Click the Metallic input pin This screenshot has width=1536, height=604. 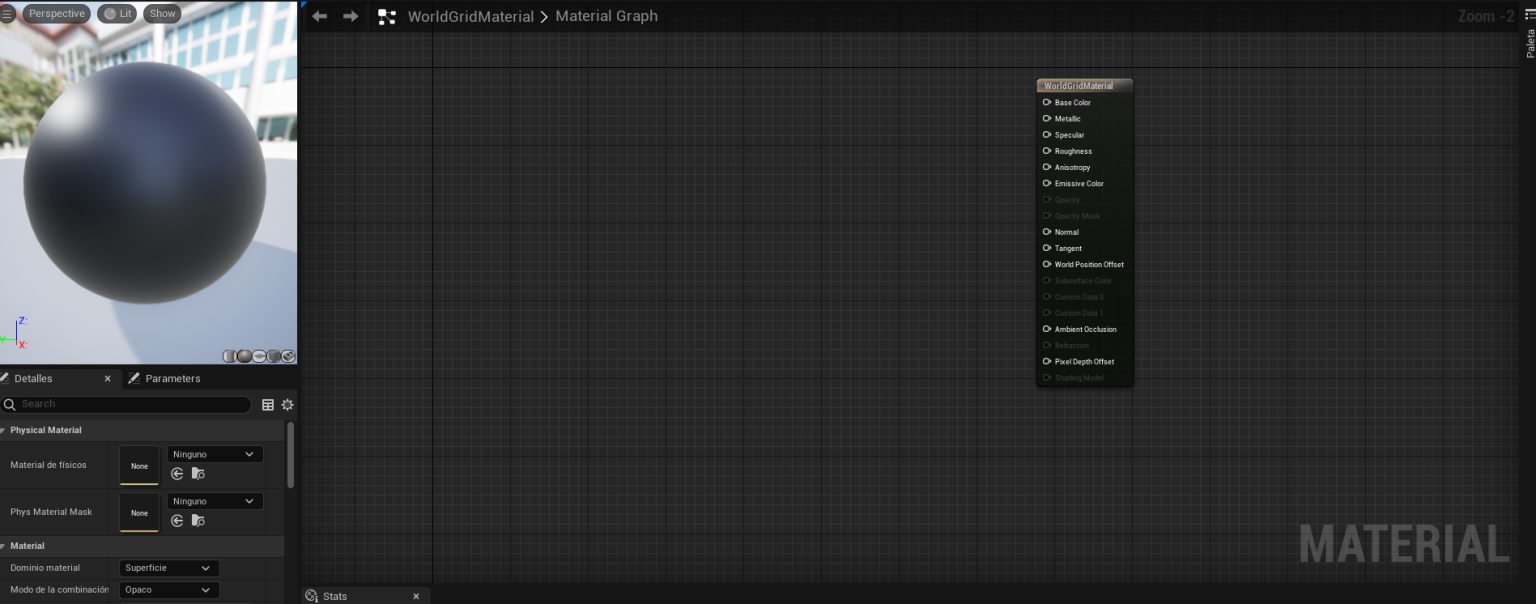pyautogui.click(x=1047, y=118)
